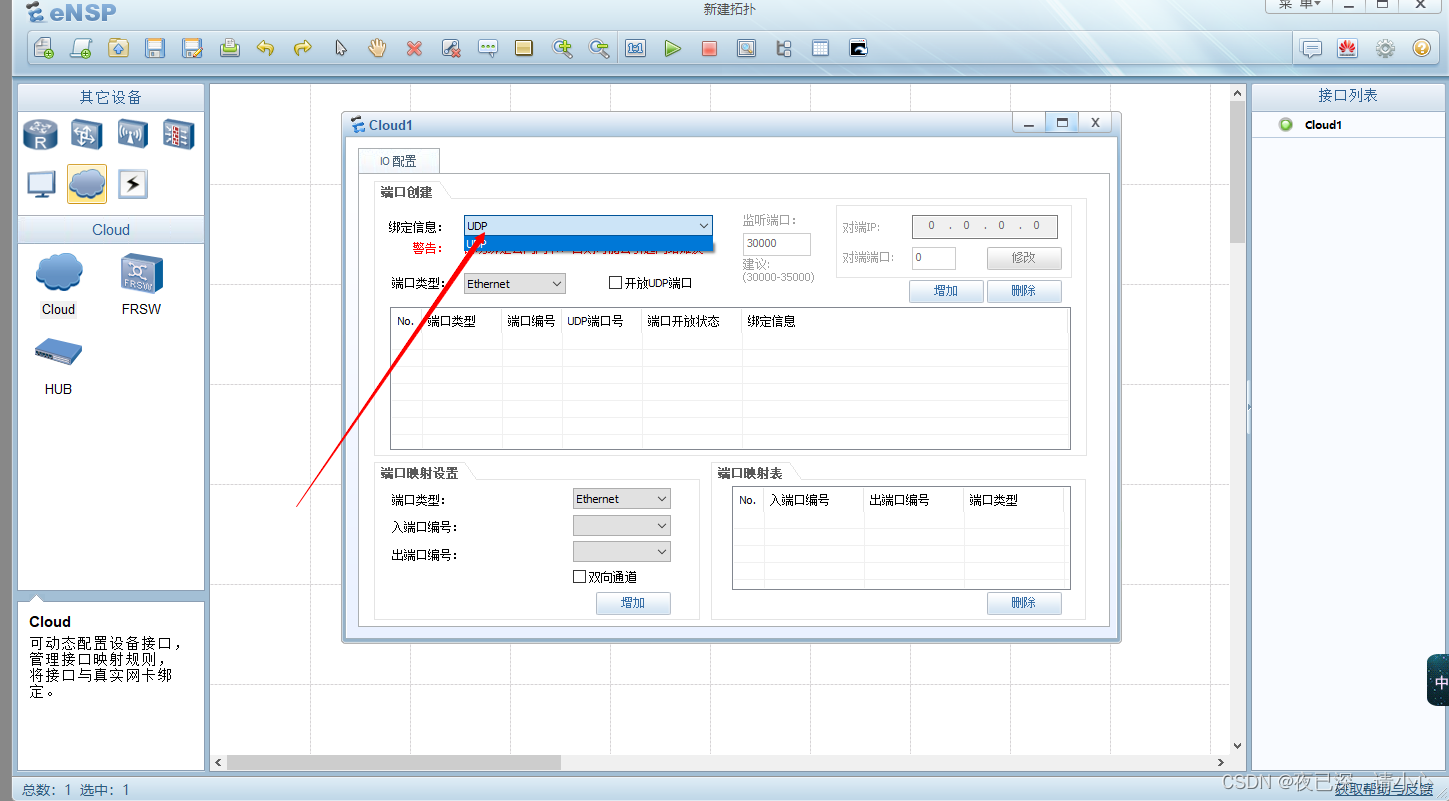Select the firewall device category
1449x801 pixels.
tap(179, 134)
